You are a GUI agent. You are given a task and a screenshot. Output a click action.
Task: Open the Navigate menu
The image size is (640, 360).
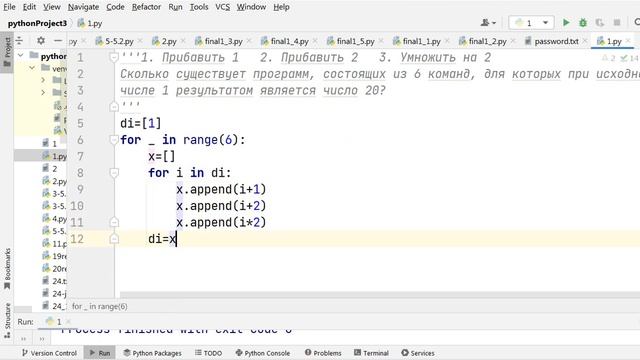point(83,7)
